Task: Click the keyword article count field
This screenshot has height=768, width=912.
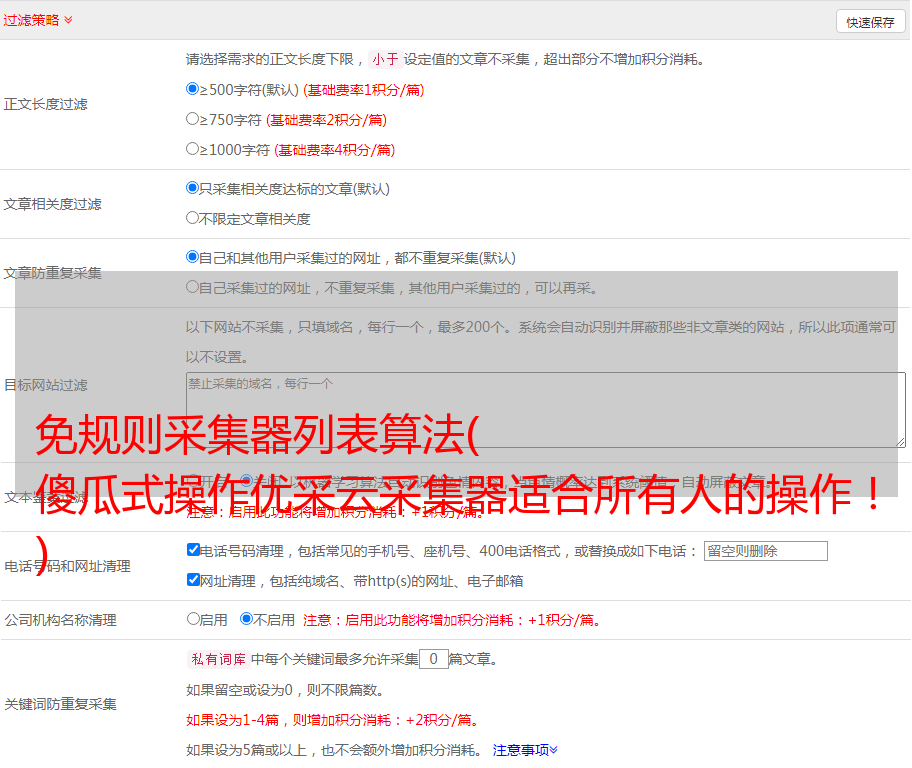Action: tap(433, 659)
